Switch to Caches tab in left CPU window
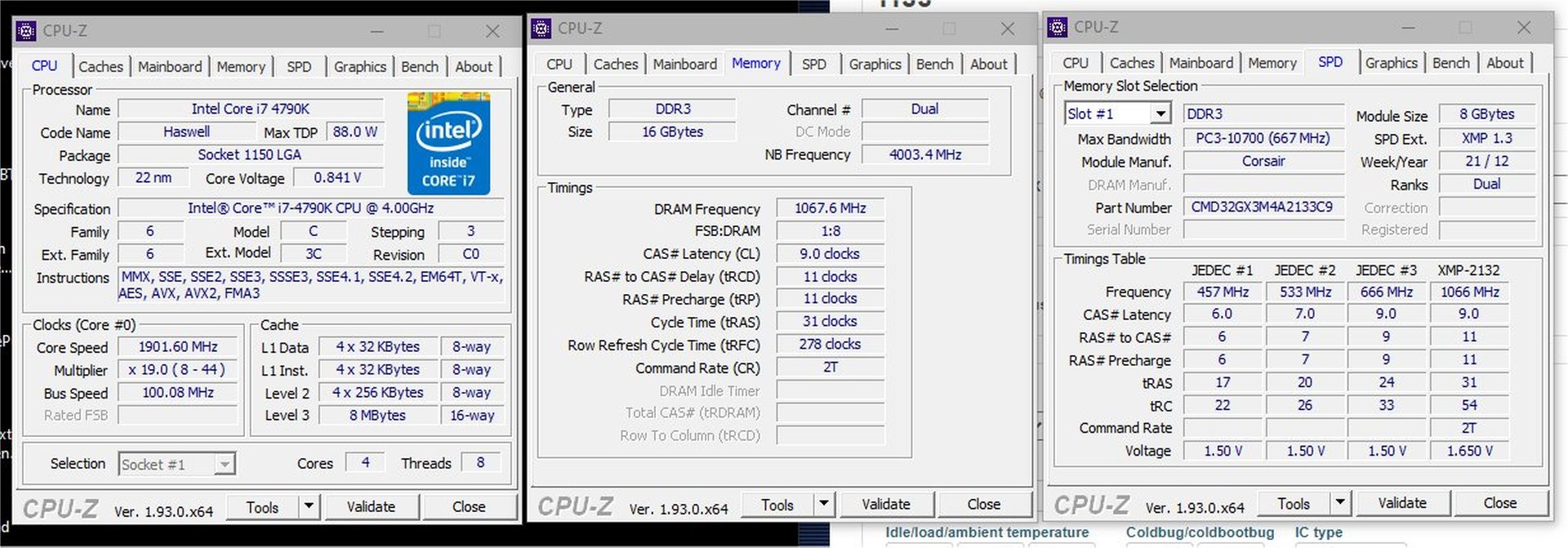Image resolution: width=1568 pixels, height=548 pixels. (100, 67)
